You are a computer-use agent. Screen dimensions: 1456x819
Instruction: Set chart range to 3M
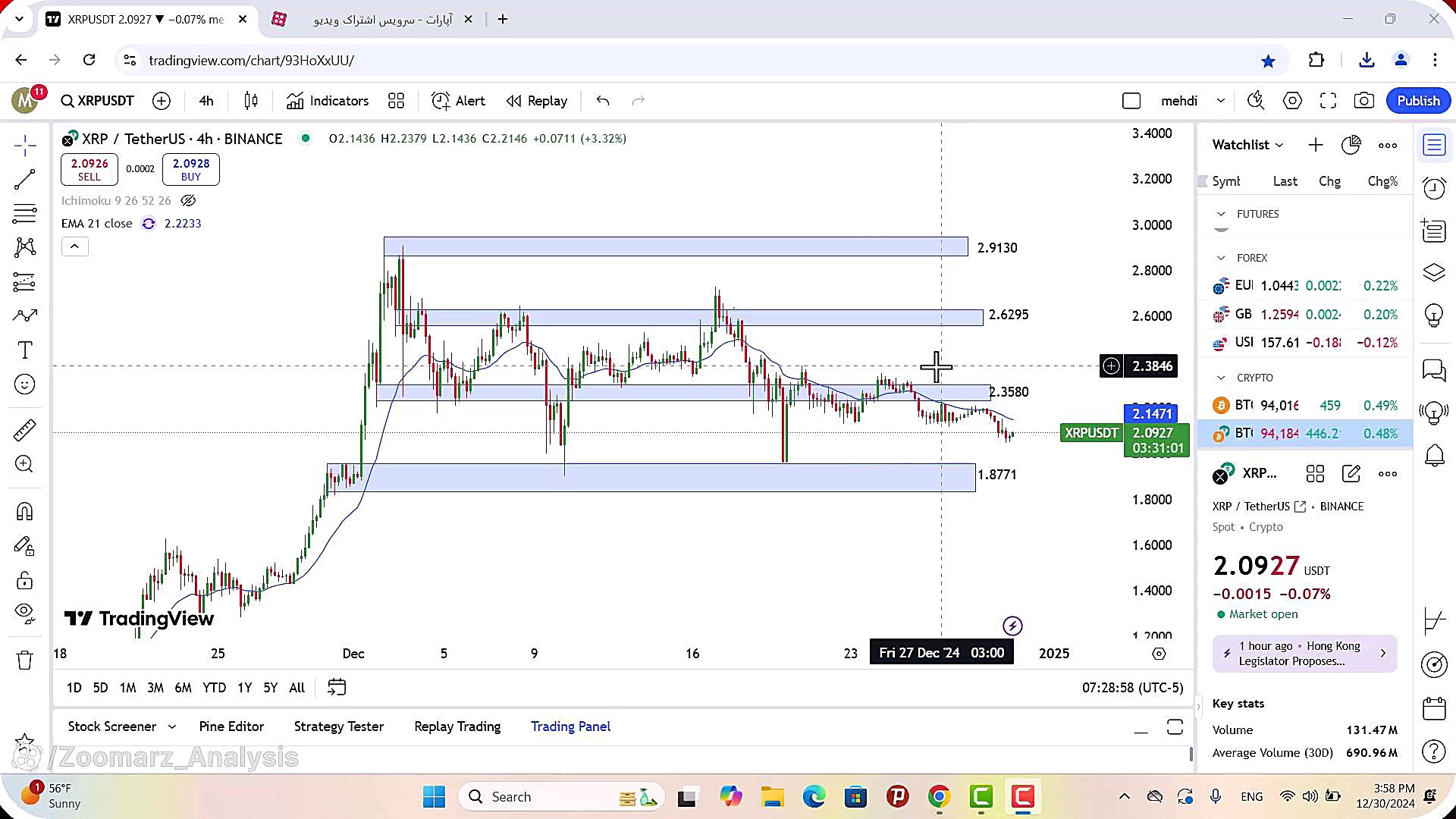point(155,688)
